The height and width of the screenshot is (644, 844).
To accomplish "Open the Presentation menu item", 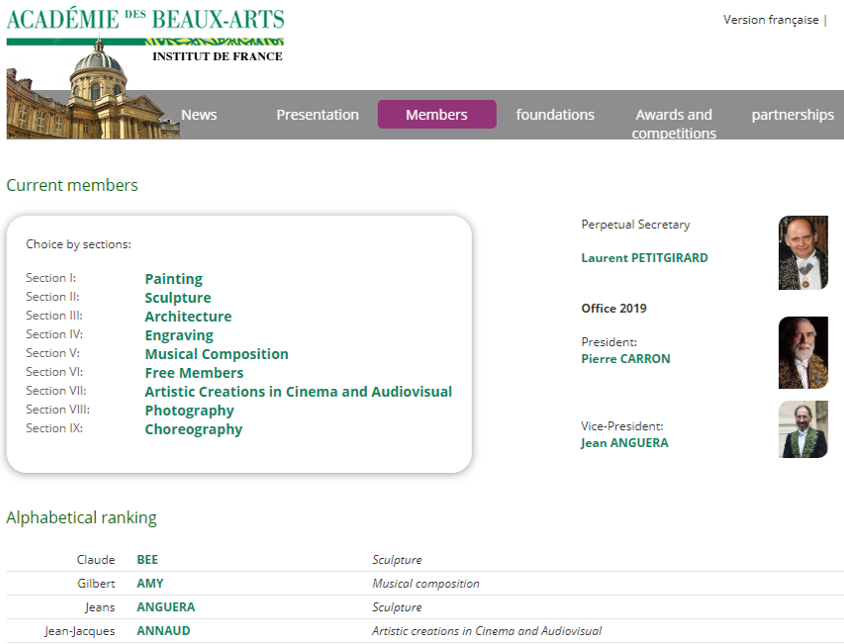I will click(318, 115).
